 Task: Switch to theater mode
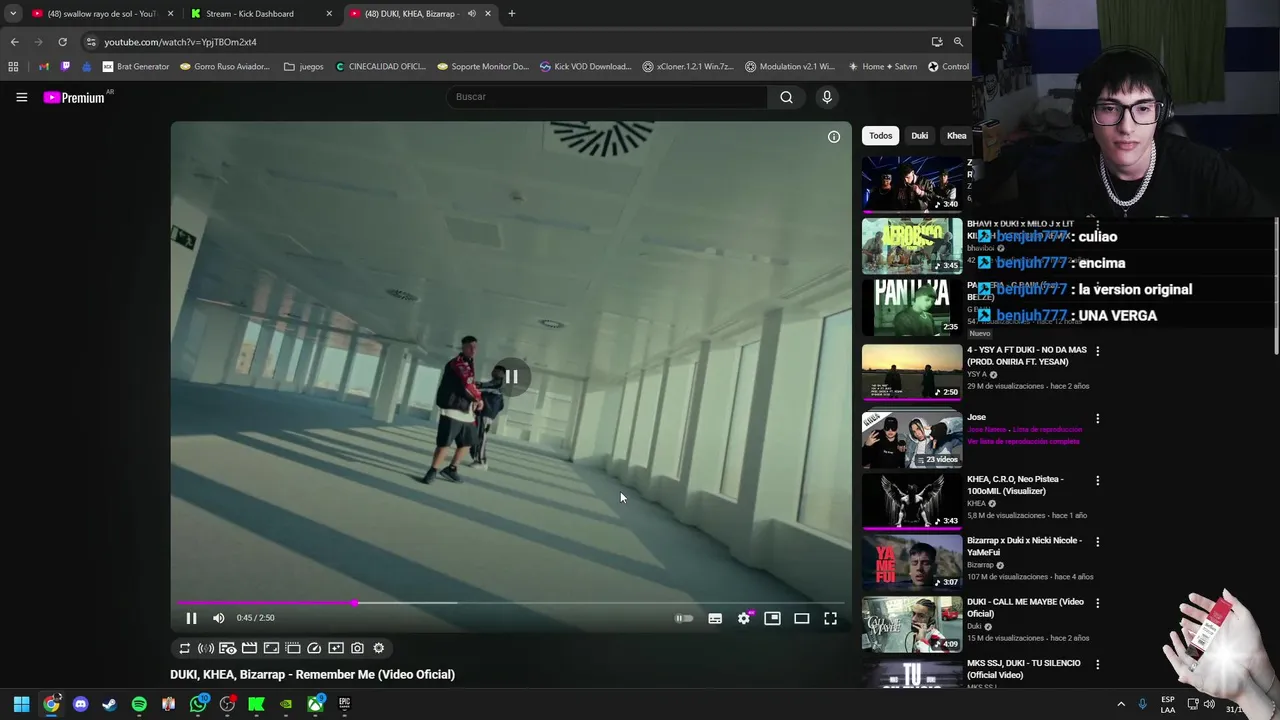pyautogui.click(x=801, y=618)
